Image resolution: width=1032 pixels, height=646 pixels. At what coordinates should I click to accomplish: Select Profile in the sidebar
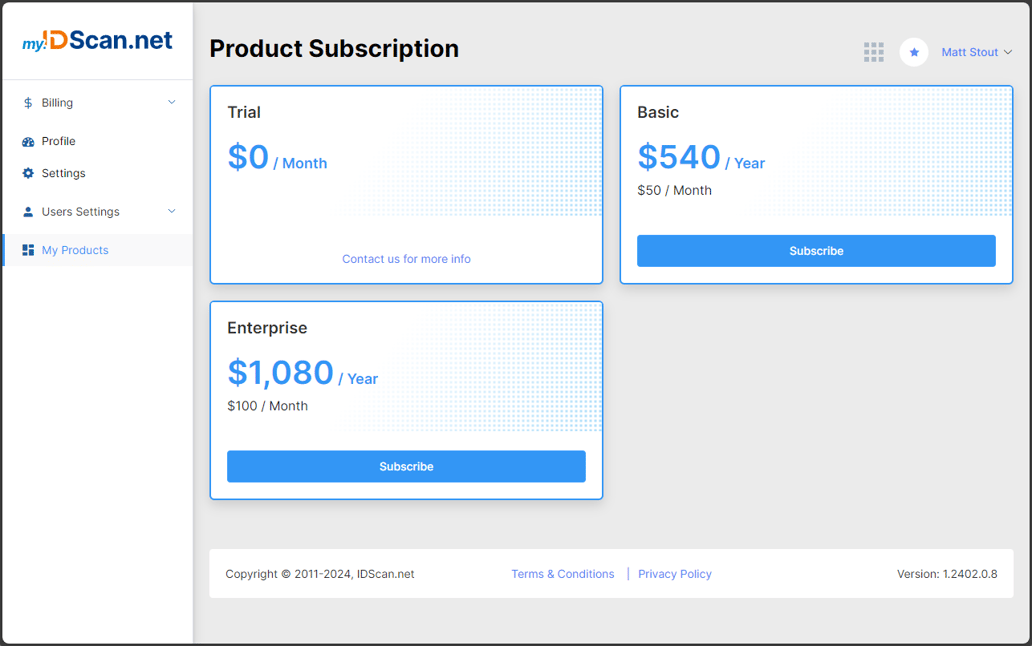56,141
